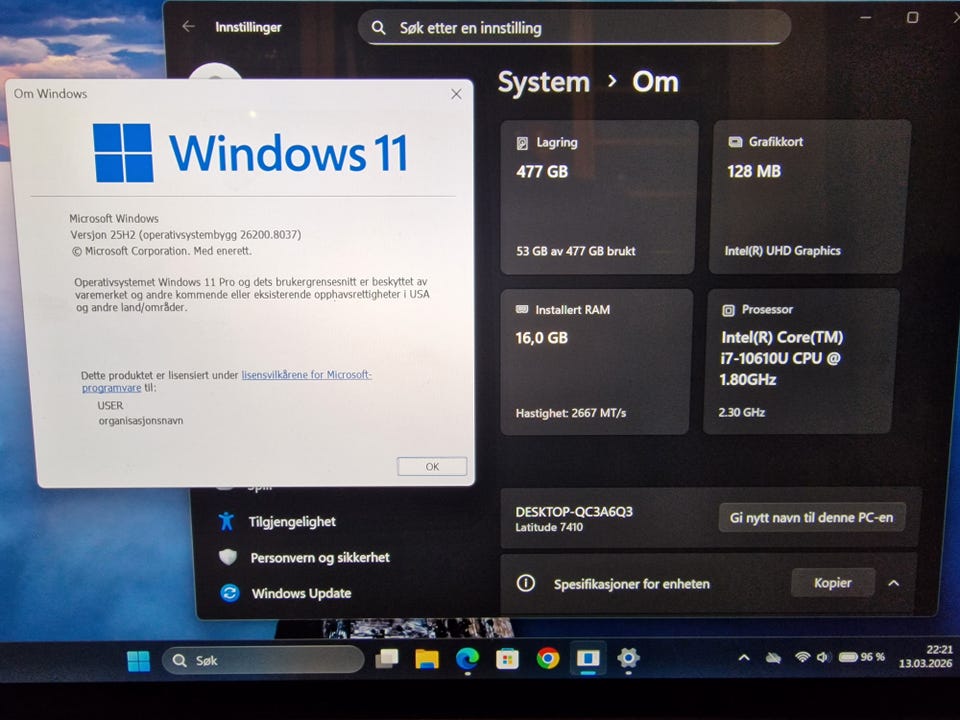The height and width of the screenshot is (720, 960).
Task: Click the 'Latitude 7410' model text
Action: tap(549, 527)
